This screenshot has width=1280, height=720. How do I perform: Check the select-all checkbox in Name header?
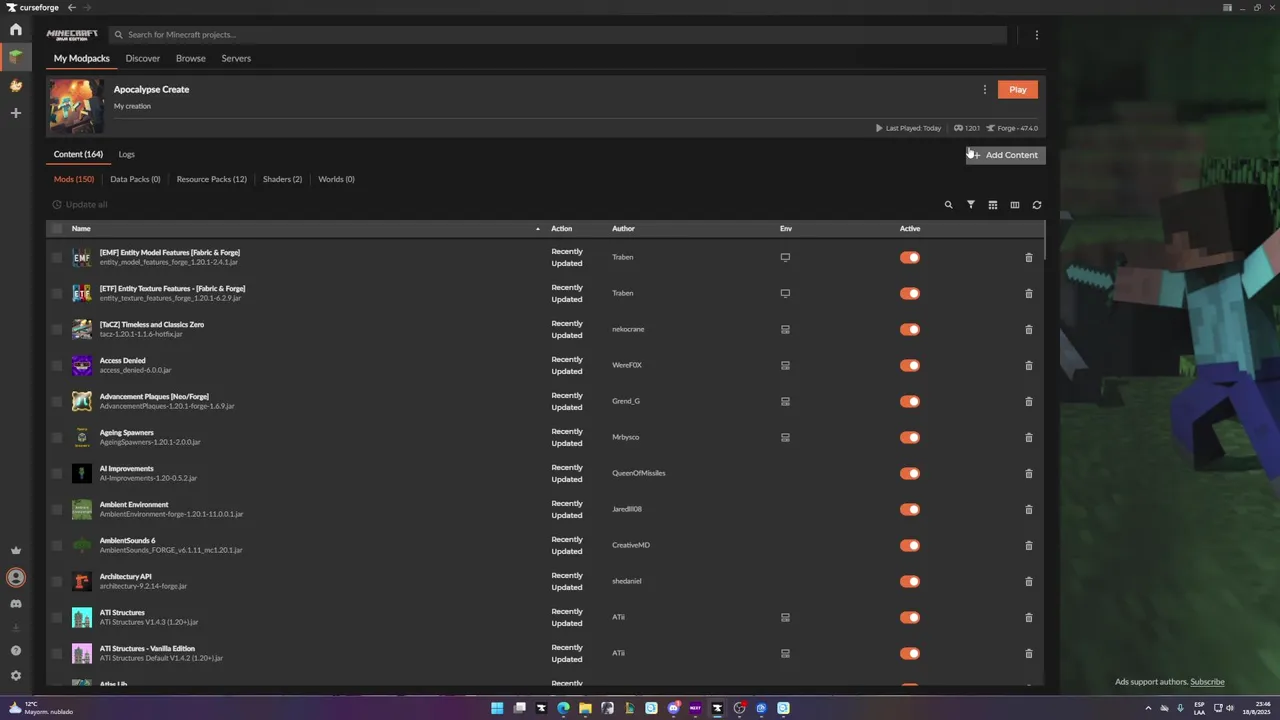point(57,228)
